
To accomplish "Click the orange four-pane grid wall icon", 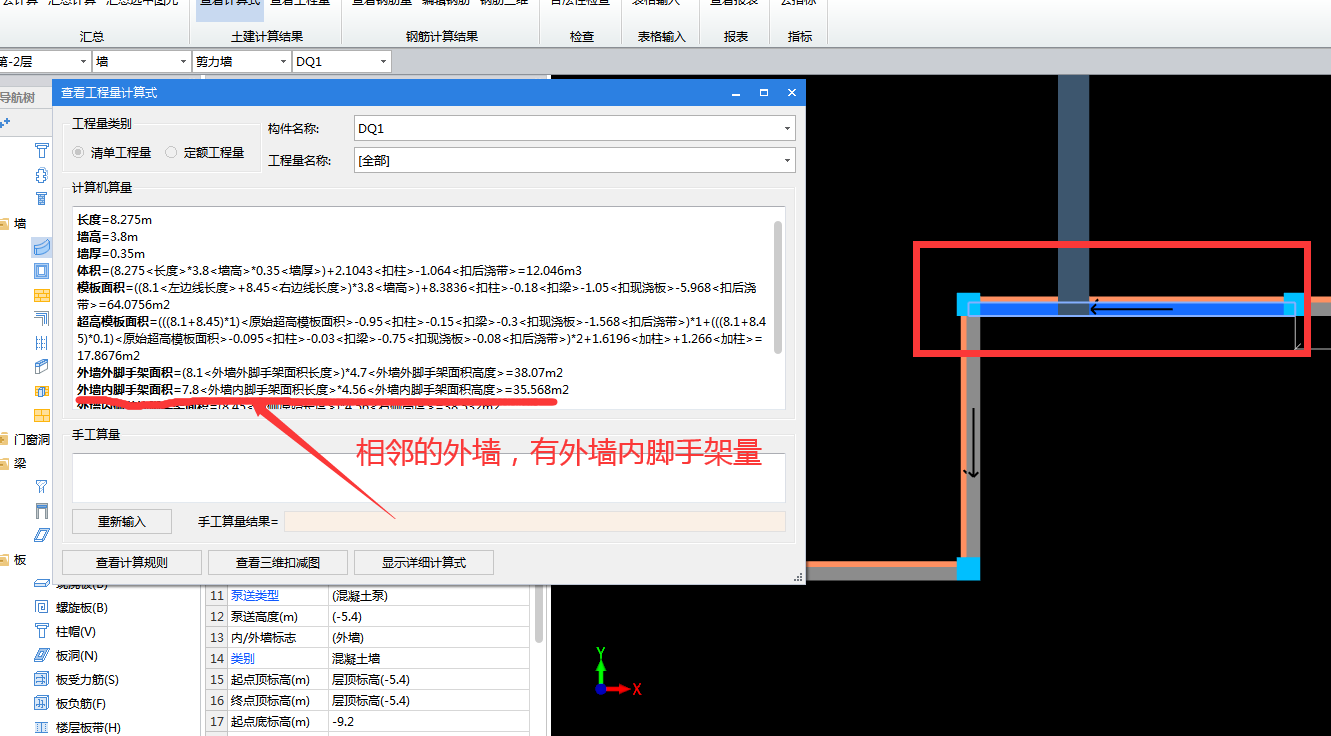I will [x=42, y=415].
